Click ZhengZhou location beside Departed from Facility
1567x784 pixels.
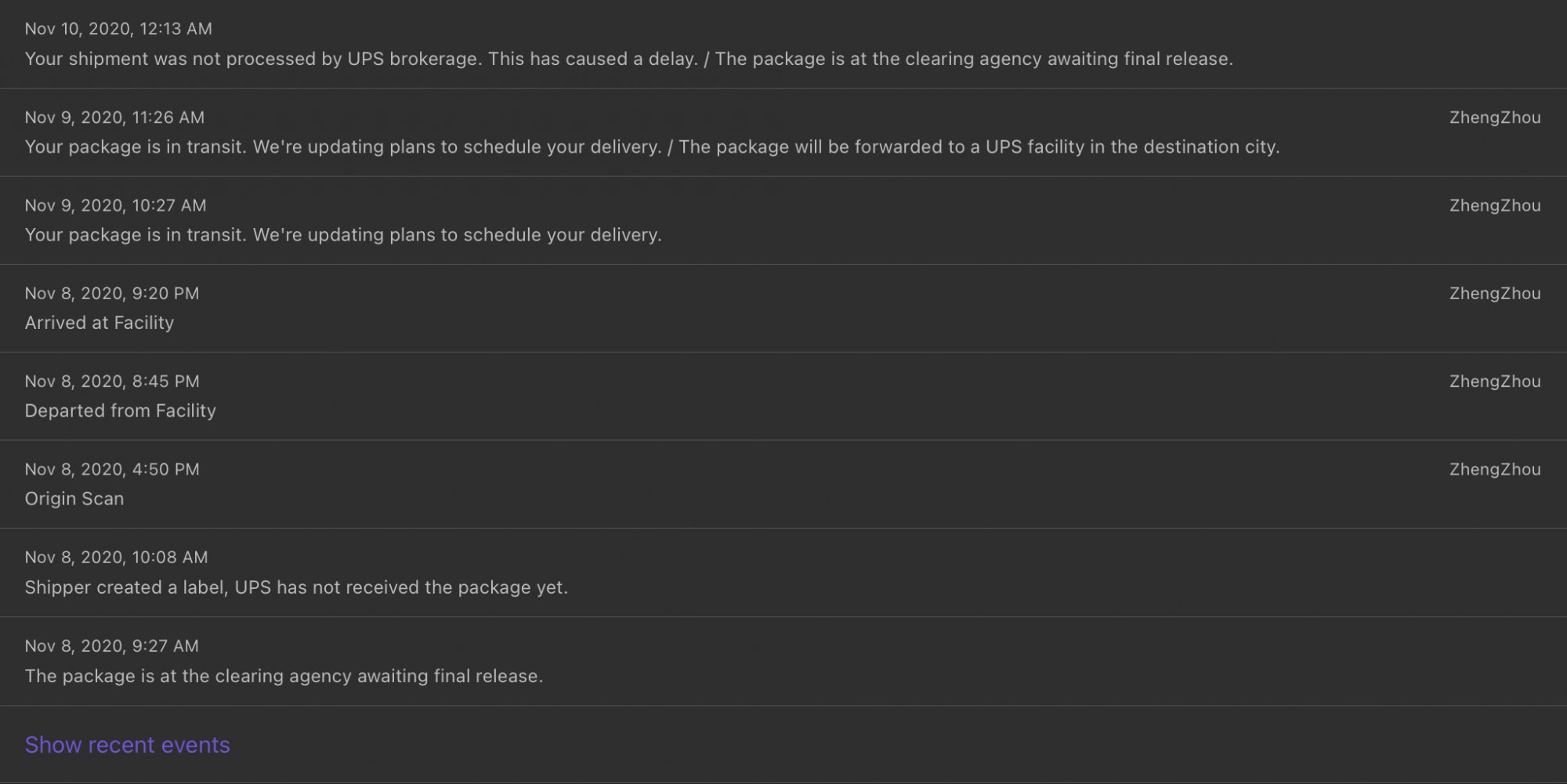(1495, 381)
